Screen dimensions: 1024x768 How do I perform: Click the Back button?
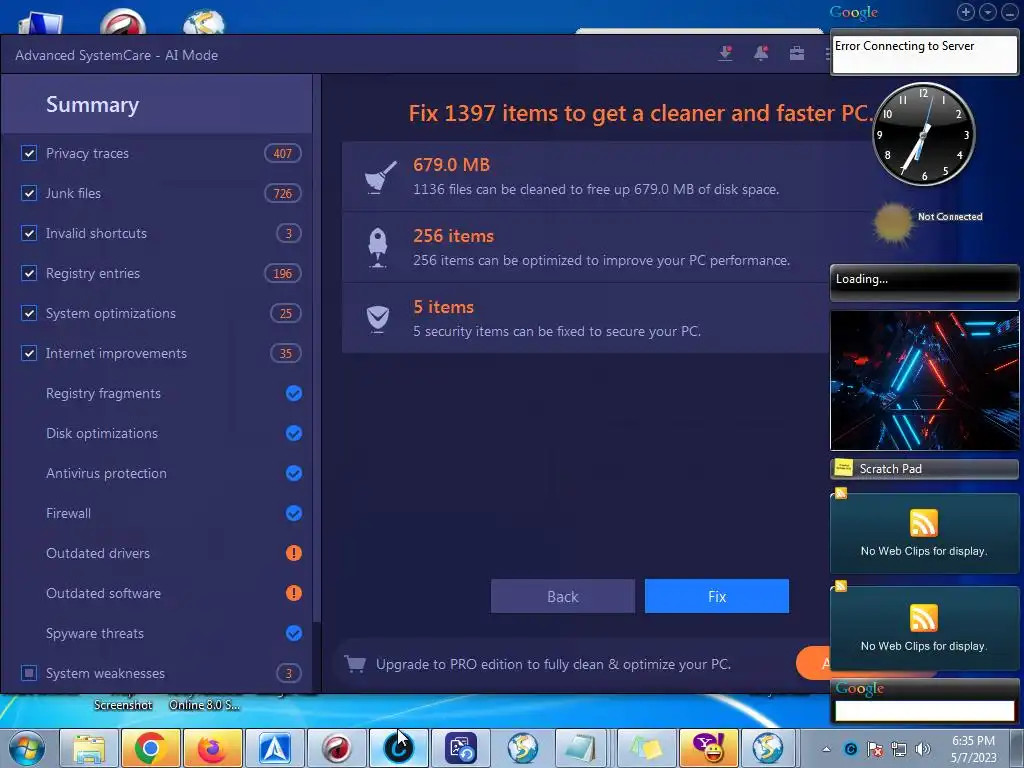coord(563,596)
